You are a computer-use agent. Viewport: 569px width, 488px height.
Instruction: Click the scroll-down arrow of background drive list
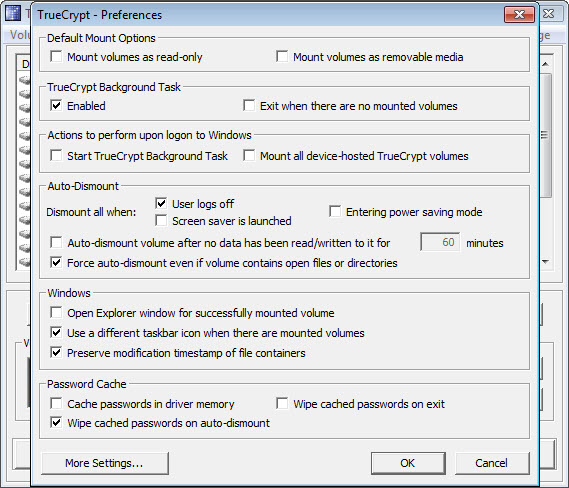(x=545, y=262)
